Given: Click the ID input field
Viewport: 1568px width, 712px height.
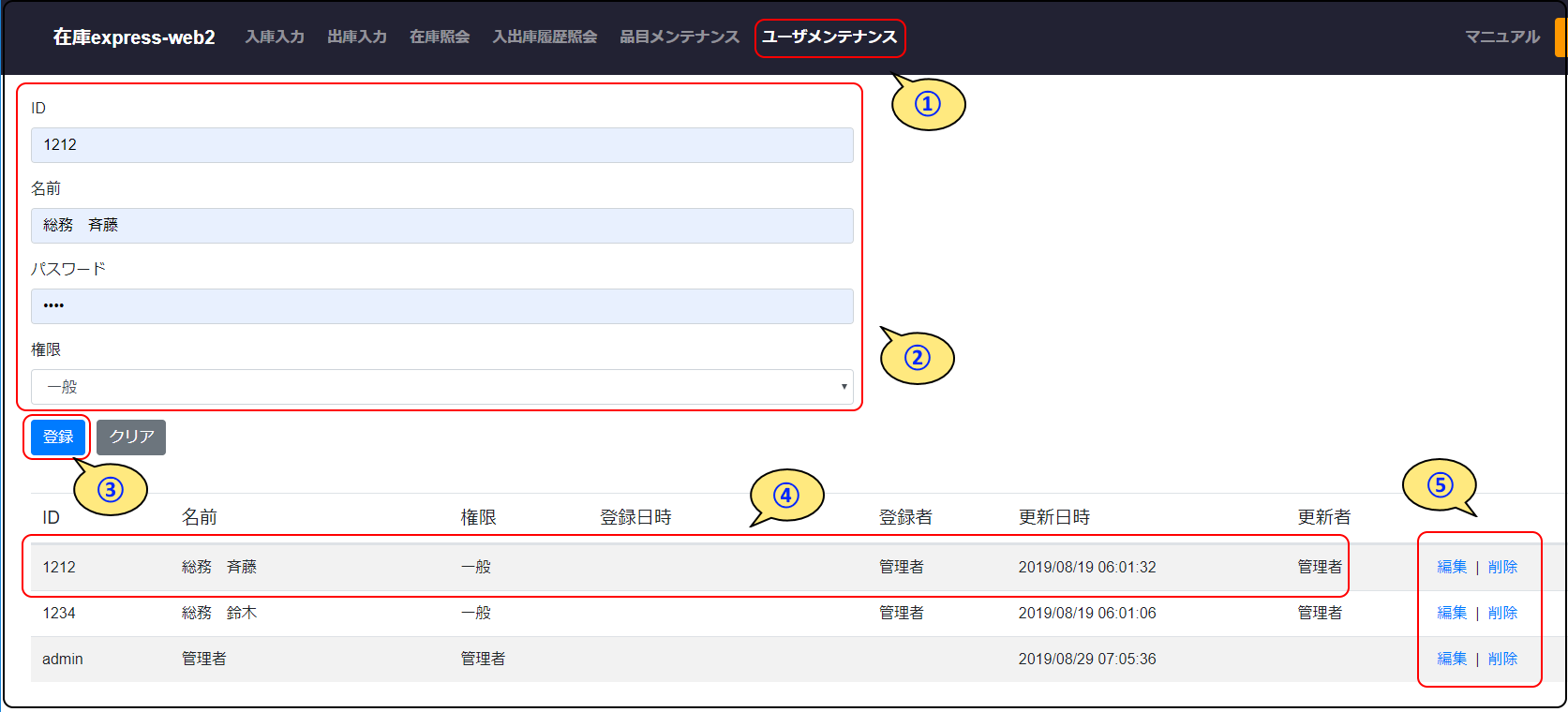Looking at the screenshot, I should [x=441, y=145].
